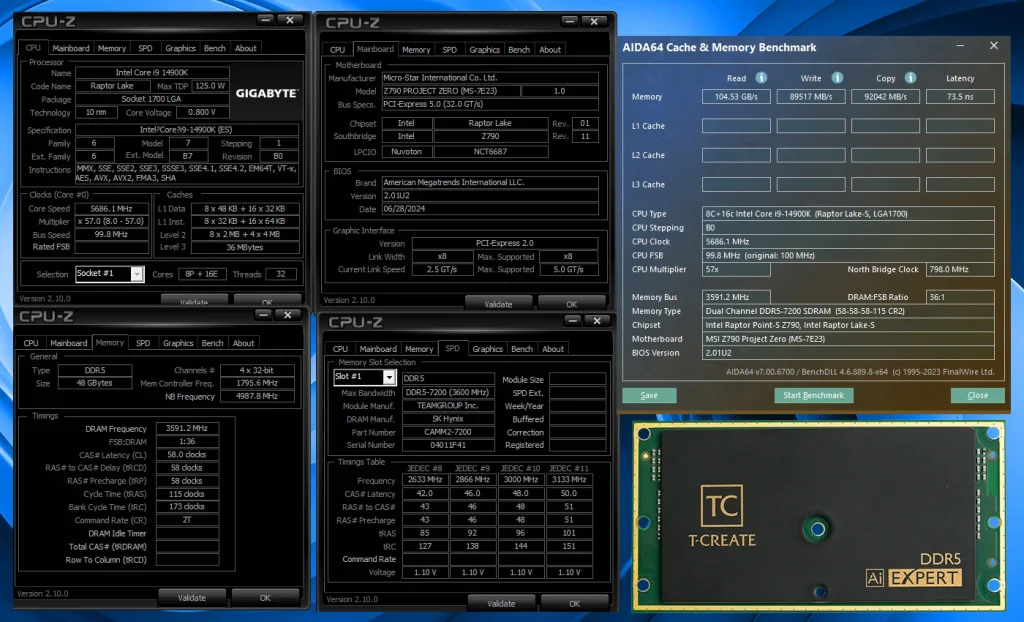Click the Memory Read 104.53 GB/s field
This screenshot has width=1024, height=622.
click(x=736, y=97)
